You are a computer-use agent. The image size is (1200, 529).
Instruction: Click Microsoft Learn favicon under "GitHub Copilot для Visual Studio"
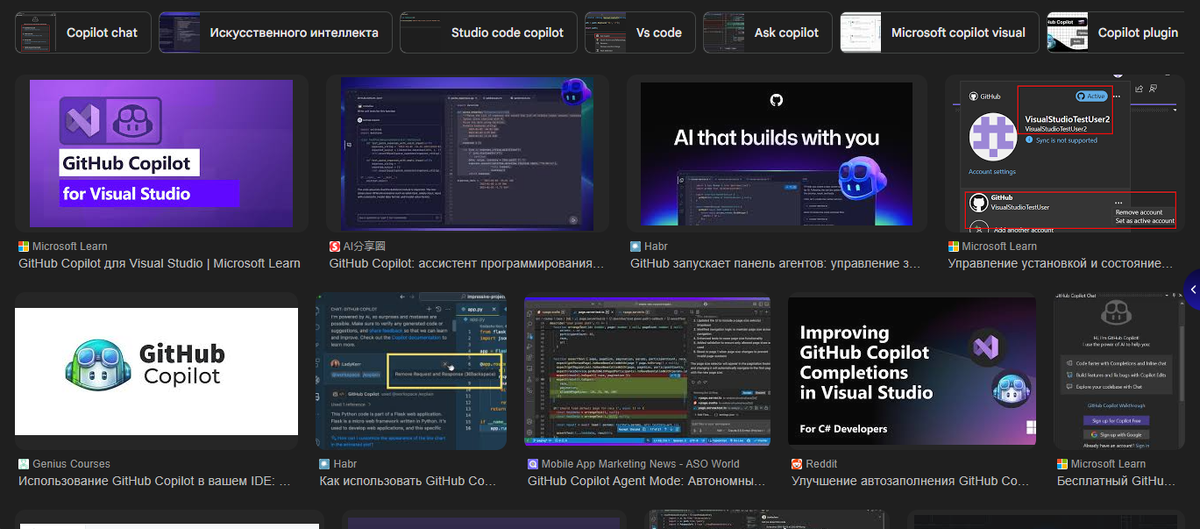coord(23,246)
